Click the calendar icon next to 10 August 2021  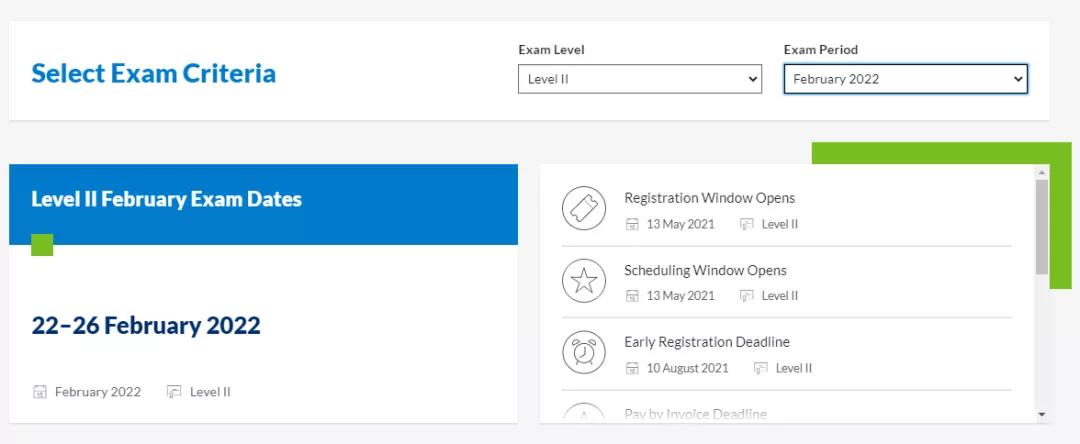(632, 368)
